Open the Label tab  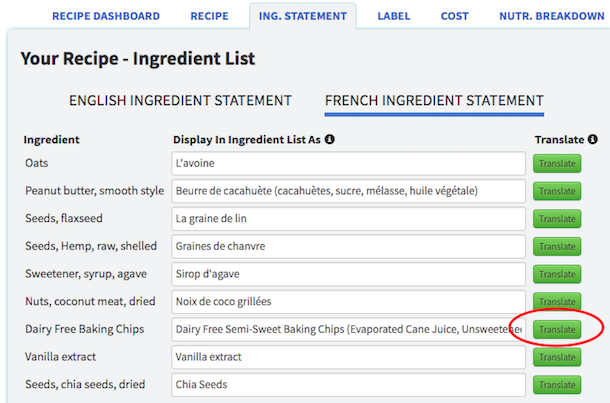(x=394, y=16)
